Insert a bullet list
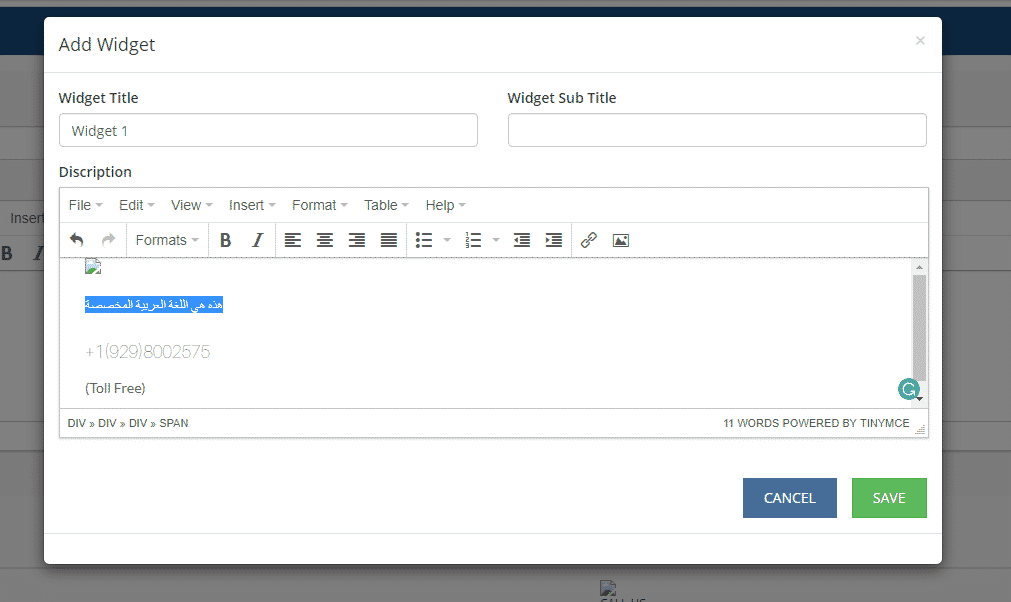Image resolution: width=1011 pixels, height=602 pixels. (x=424, y=240)
